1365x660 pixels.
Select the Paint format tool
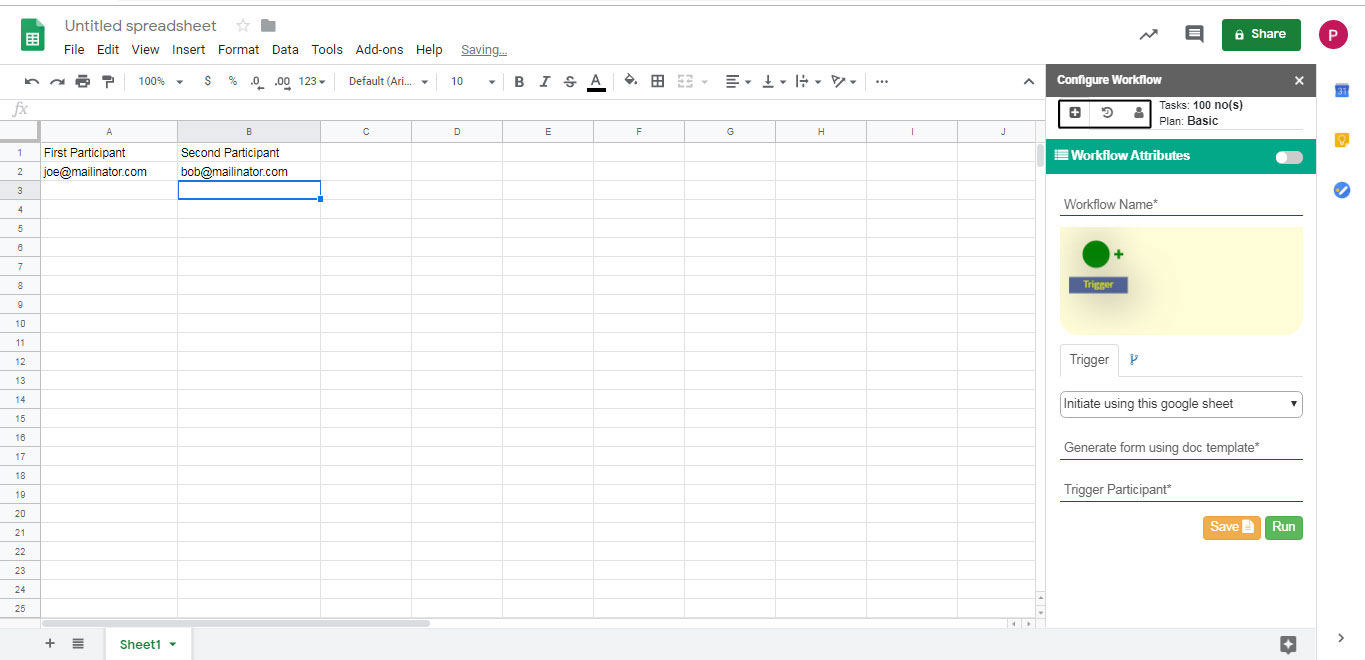click(108, 81)
